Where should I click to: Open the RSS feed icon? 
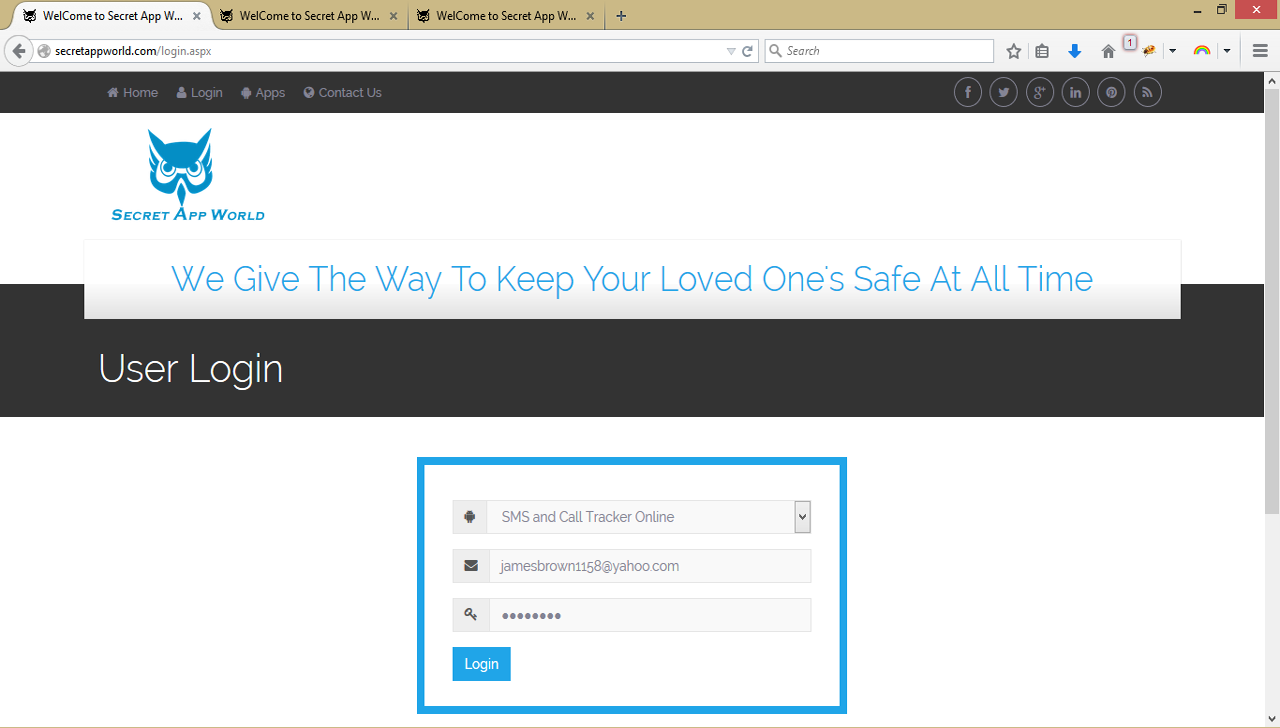(x=1148, y=93)
